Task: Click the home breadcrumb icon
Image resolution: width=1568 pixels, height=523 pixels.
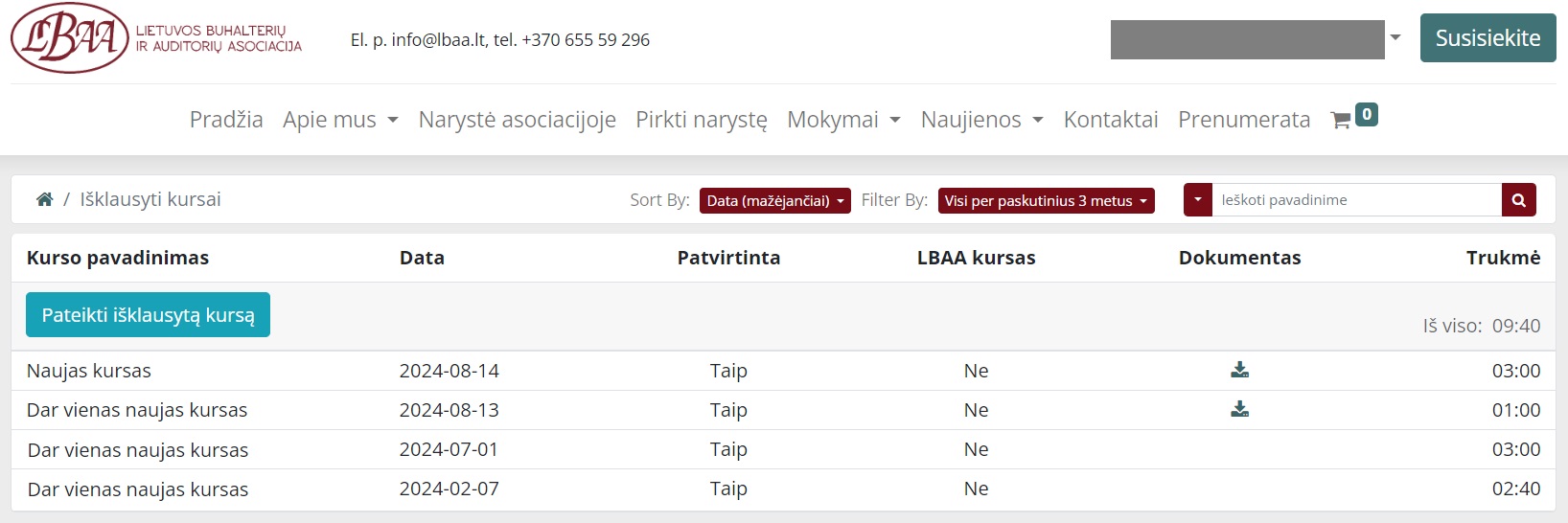Action: [44, 199]
